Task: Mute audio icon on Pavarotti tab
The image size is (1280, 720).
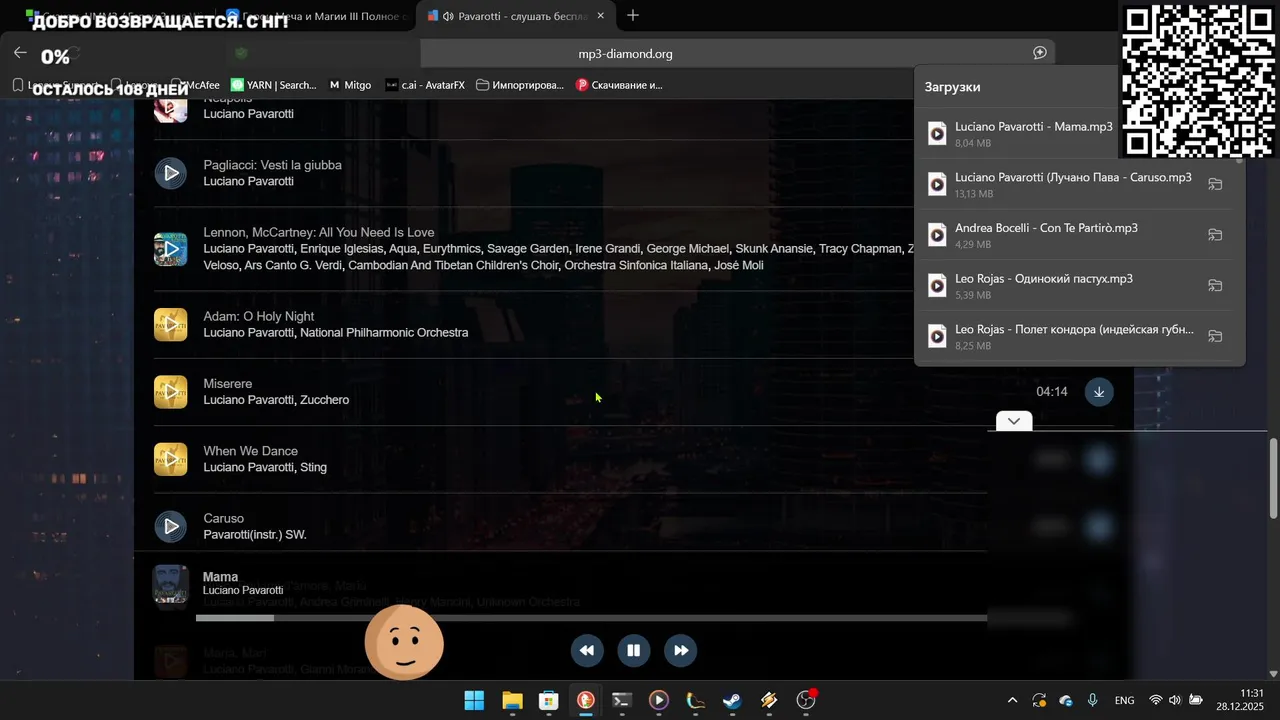Action: pos(448,16)
